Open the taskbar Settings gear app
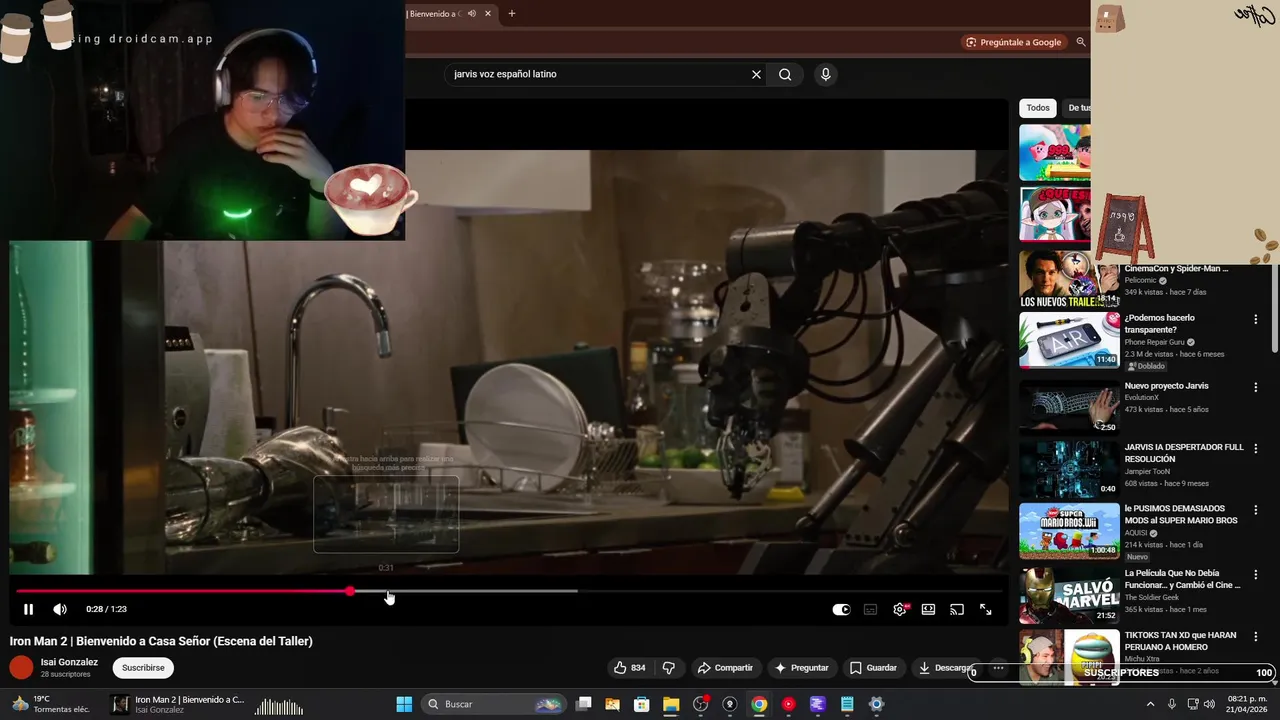This screenshot has height=720, width=1280. pos(876,704)
